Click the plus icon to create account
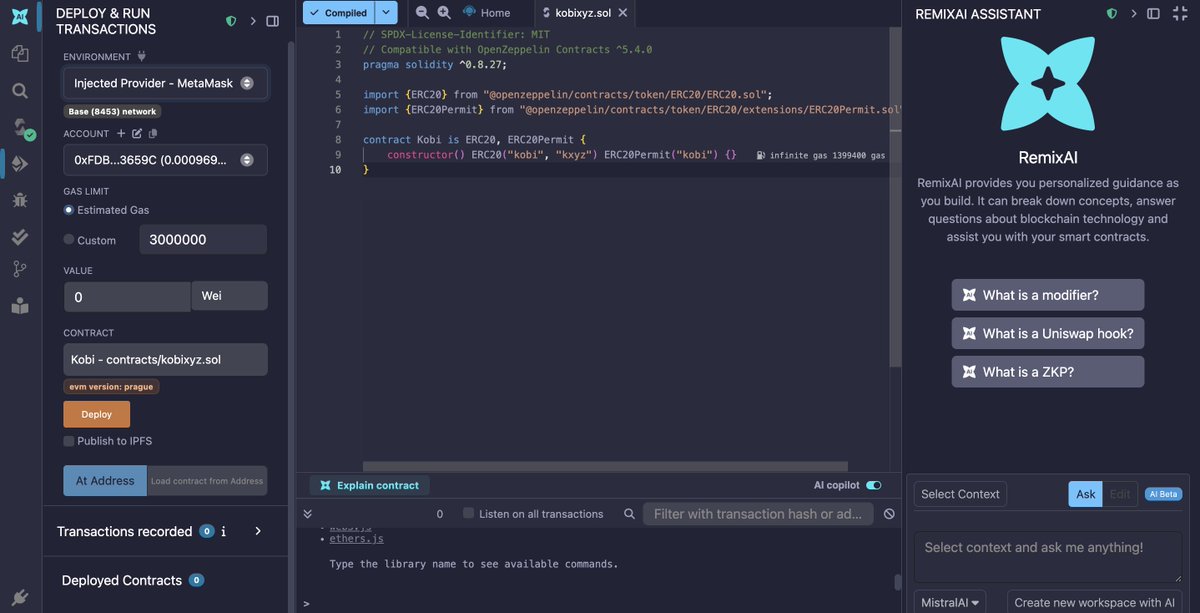 pos(121,133)
